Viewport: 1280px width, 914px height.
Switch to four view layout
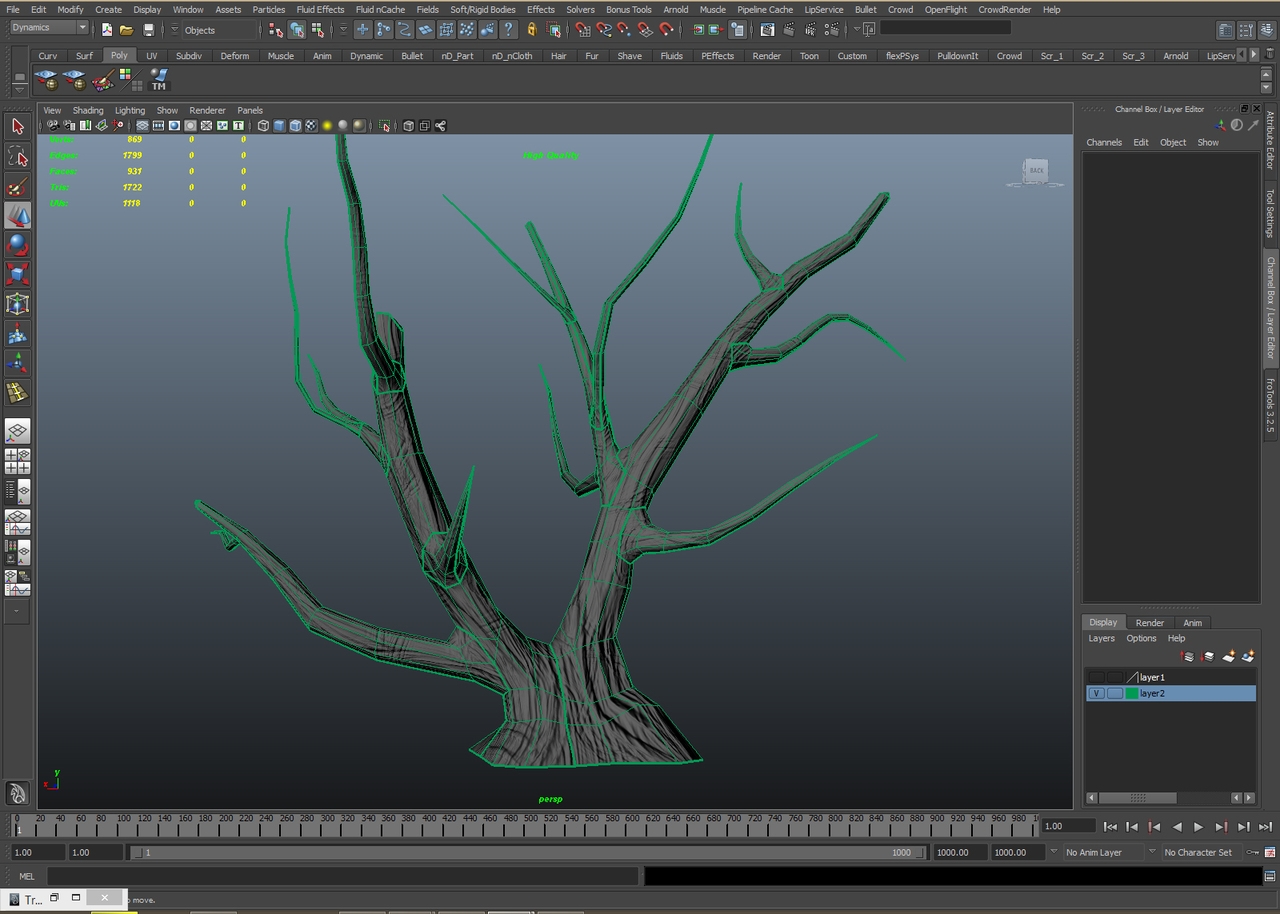[x=17, y=461]
